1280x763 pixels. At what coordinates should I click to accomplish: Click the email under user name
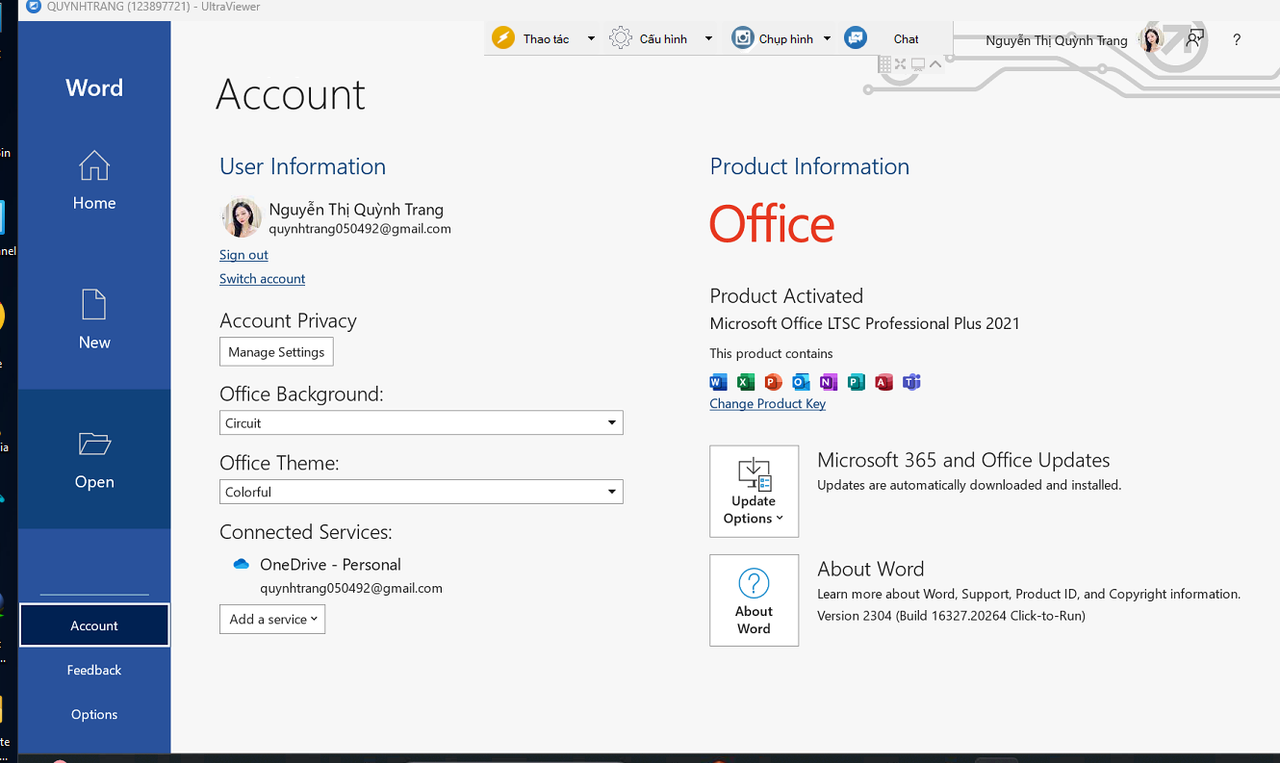pyautogui.click(x=360, y=229)
